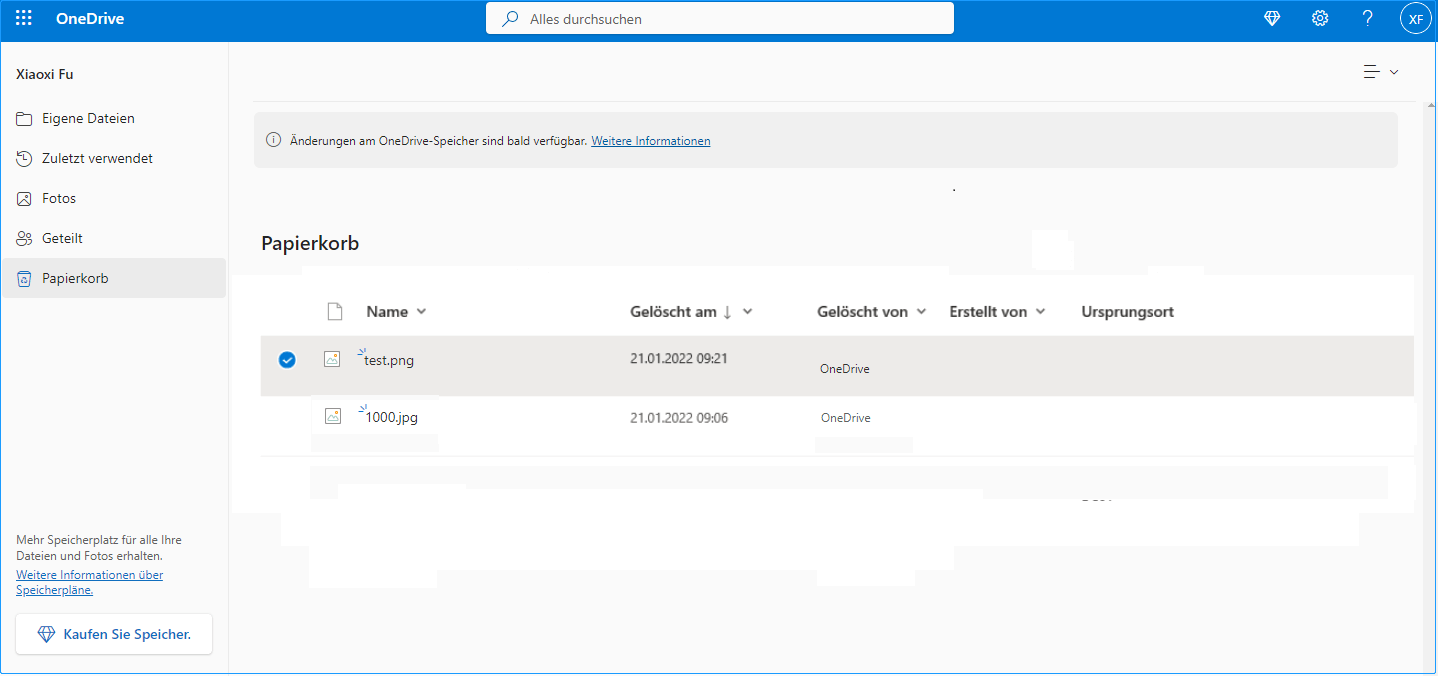Click the OneDrive title in header
Viewport: 1438px width, 676px height.
90,19
